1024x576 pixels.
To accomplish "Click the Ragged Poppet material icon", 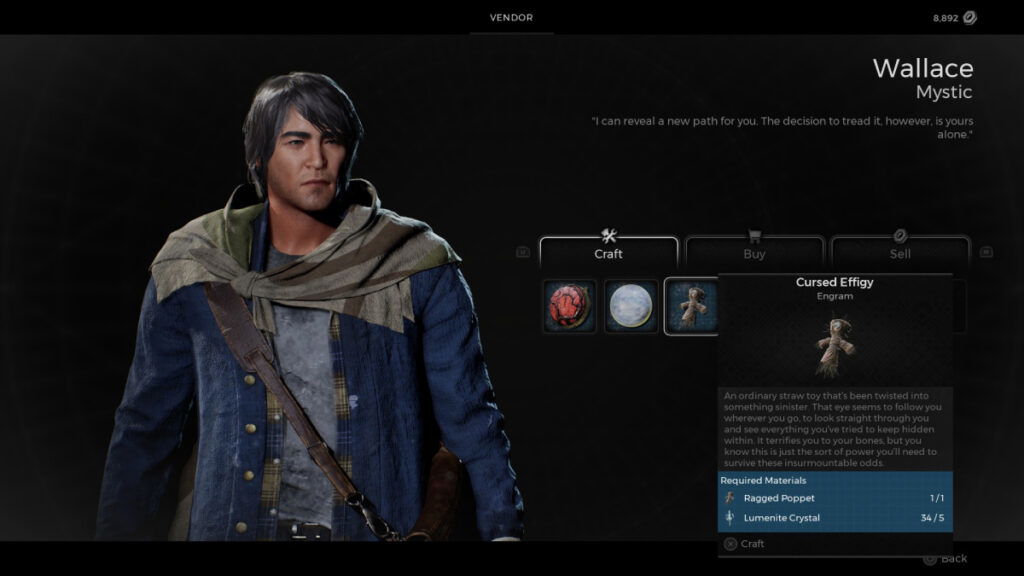I will [x=731, y=498].
